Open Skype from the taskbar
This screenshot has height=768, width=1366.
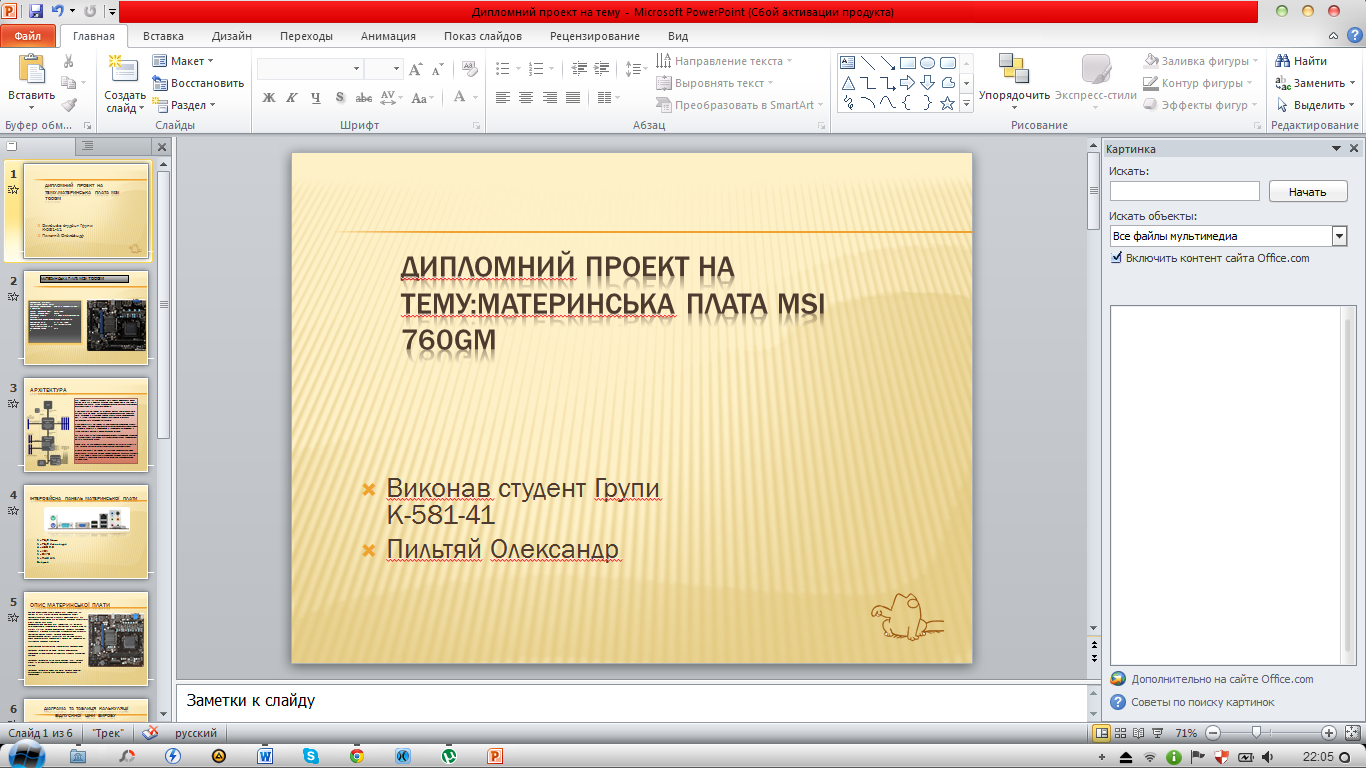click(311, 756)
